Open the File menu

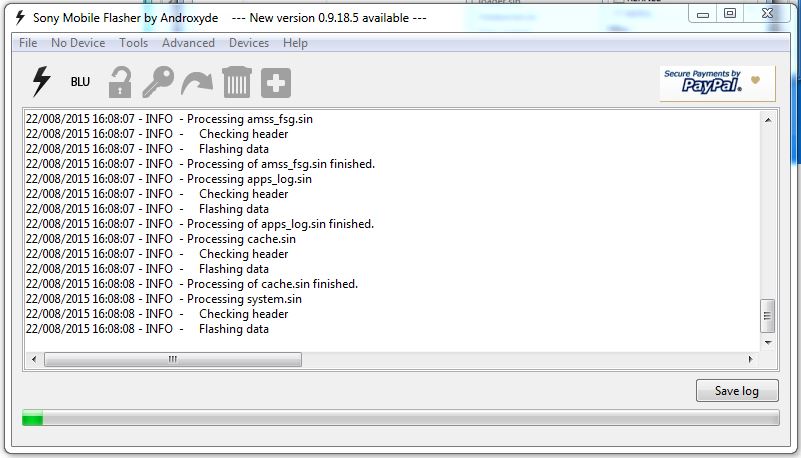[x=28, y=43]
